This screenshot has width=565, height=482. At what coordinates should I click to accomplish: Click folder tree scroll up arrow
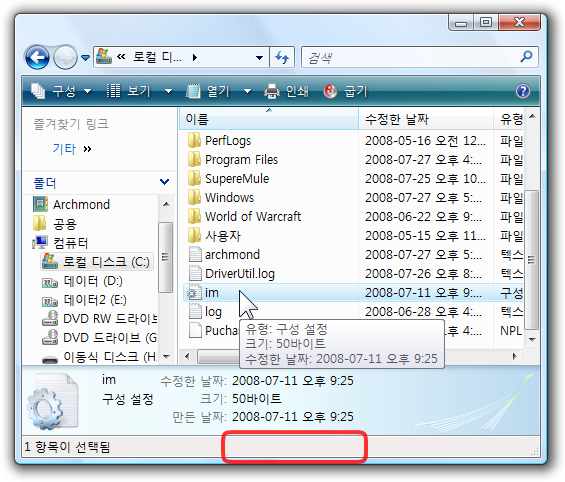pos(166,204)
